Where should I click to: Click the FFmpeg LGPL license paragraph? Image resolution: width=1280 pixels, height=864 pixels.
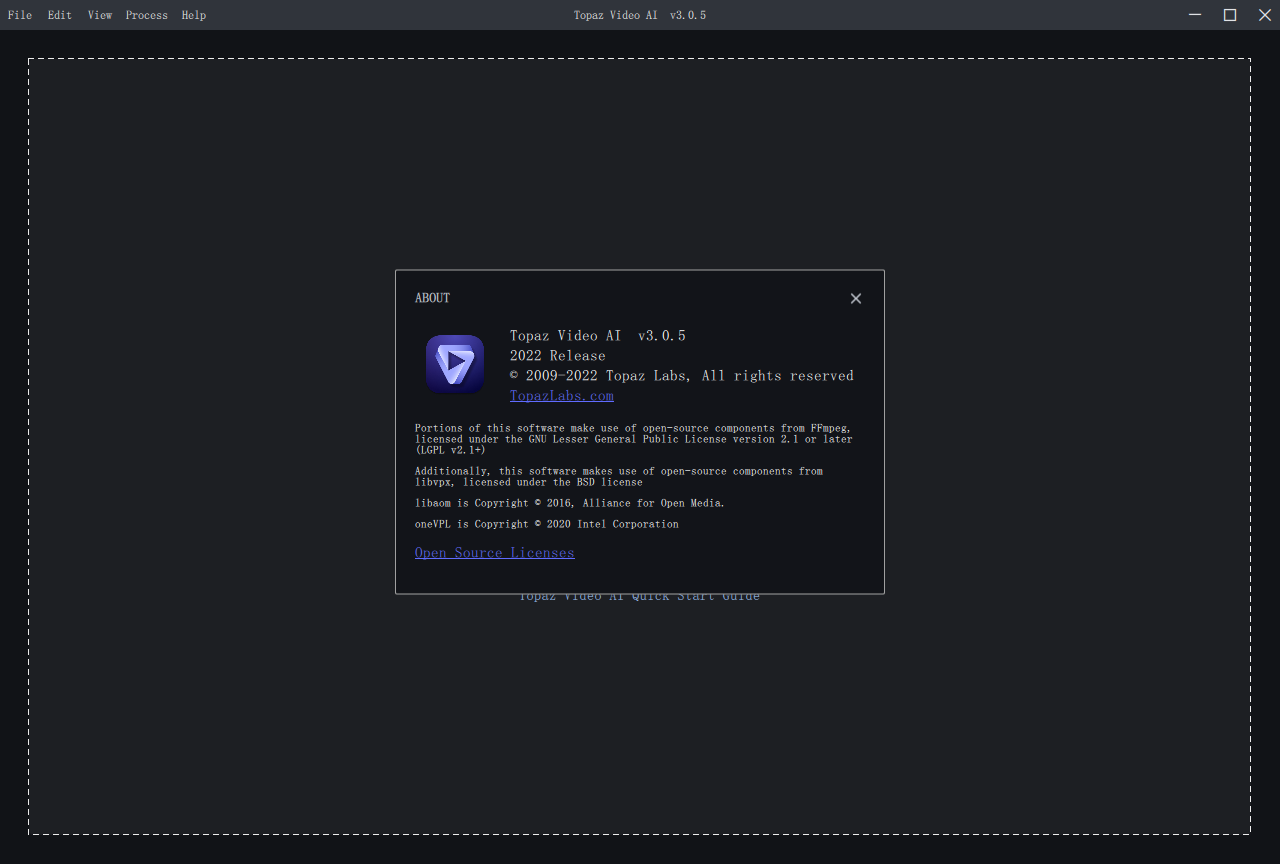point(634,439)
